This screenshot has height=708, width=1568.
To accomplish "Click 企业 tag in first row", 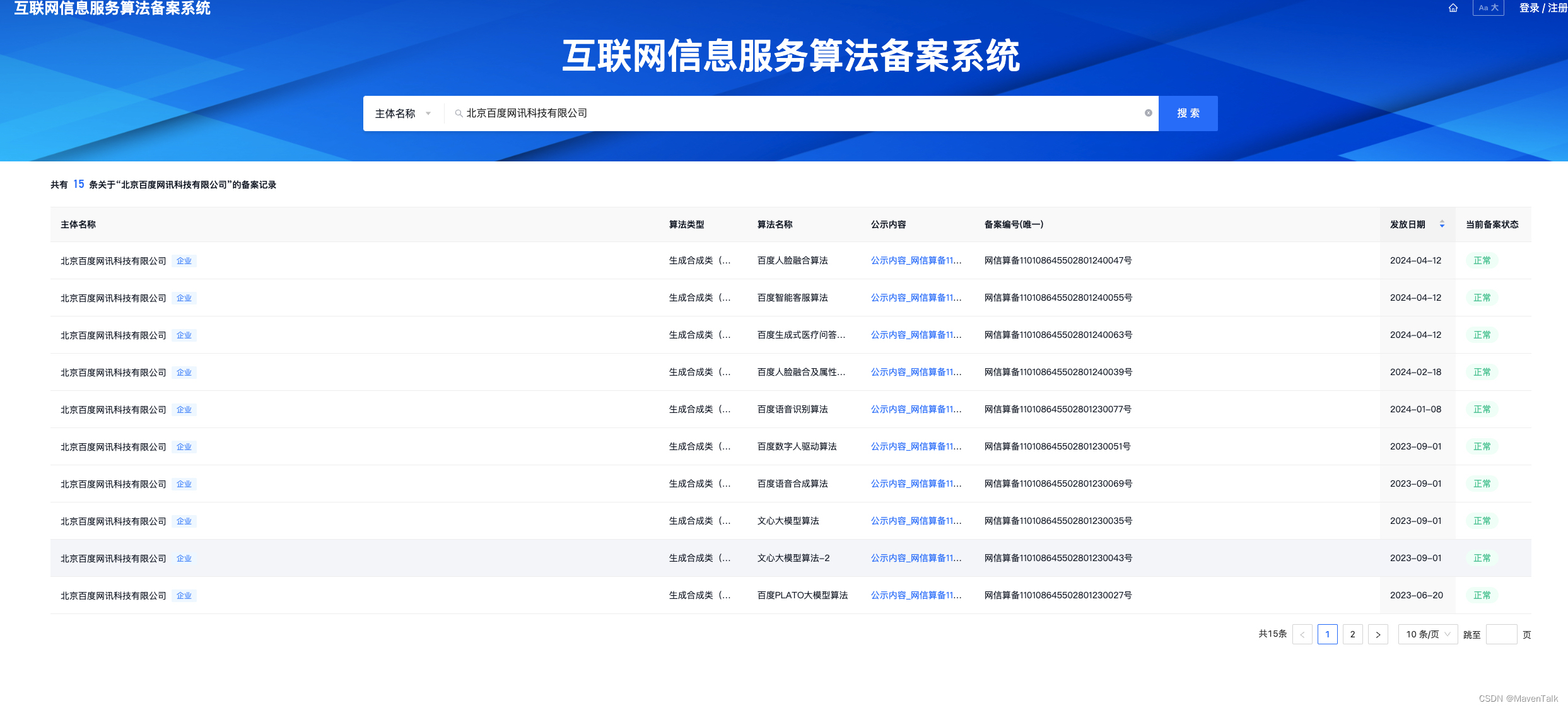I will coord(184,261).
